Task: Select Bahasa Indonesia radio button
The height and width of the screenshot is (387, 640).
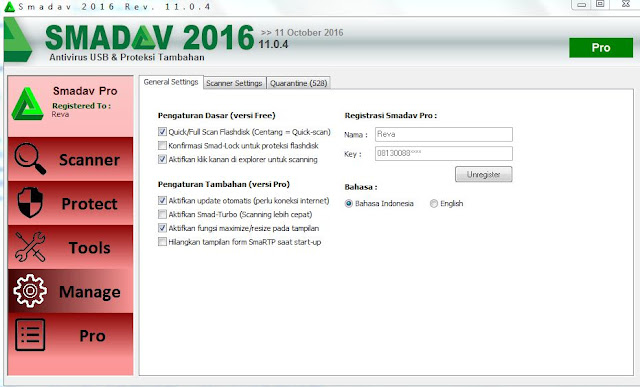Action: click(349, 203)
